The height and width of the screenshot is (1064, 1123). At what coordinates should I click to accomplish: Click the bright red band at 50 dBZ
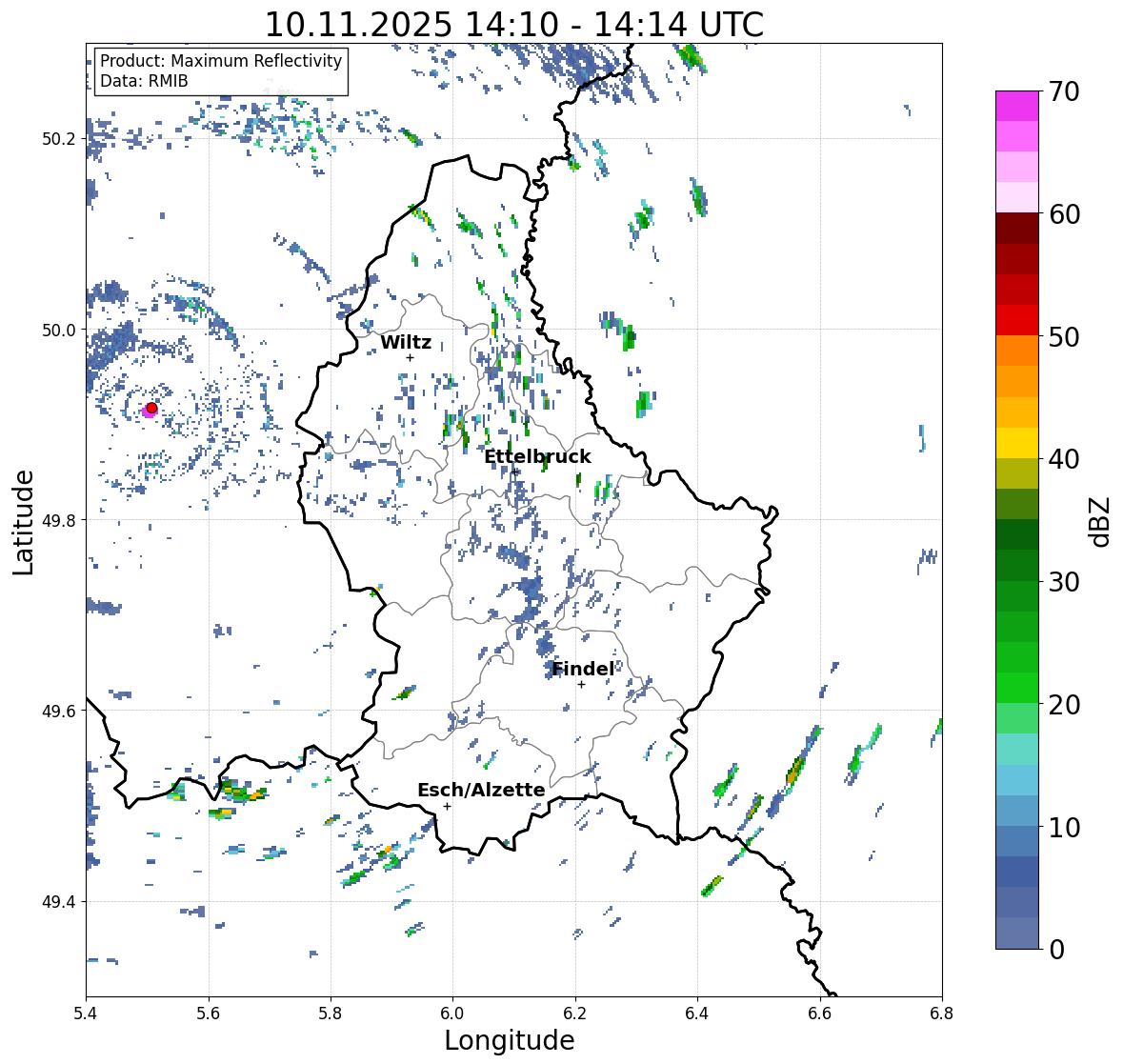[1016, 320]
